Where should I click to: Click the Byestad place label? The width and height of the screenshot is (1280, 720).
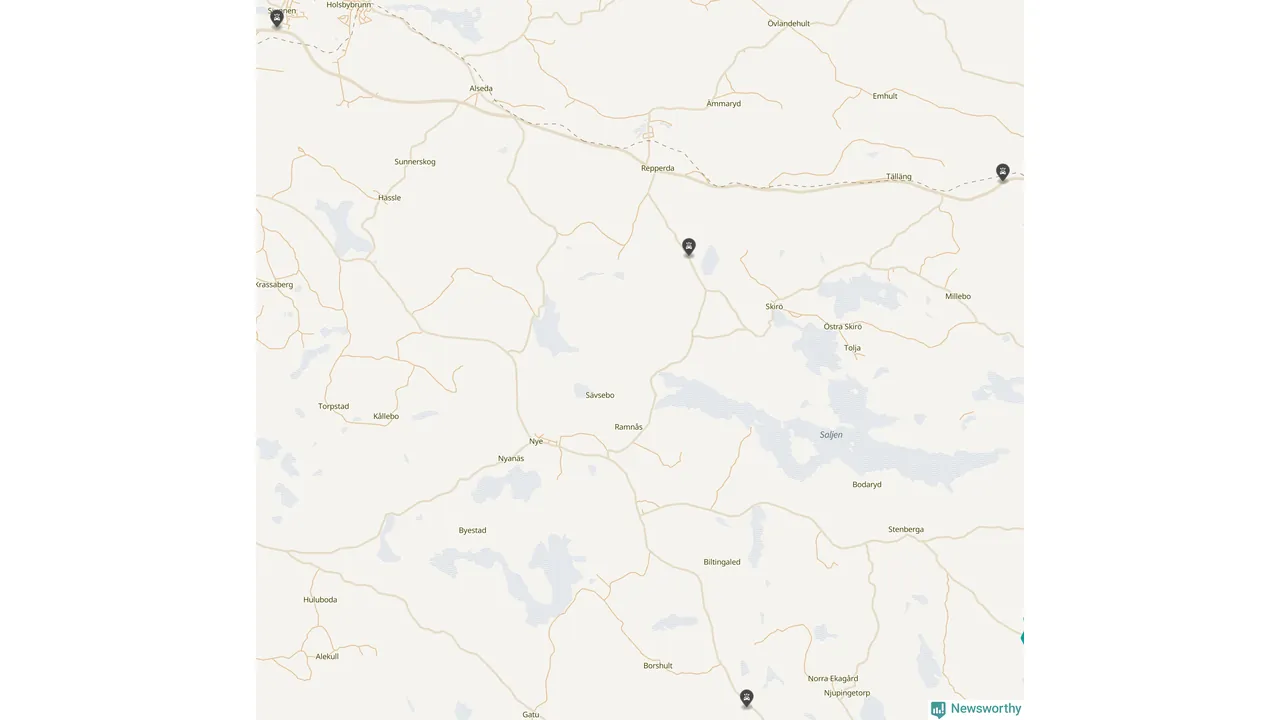(472, 530)
